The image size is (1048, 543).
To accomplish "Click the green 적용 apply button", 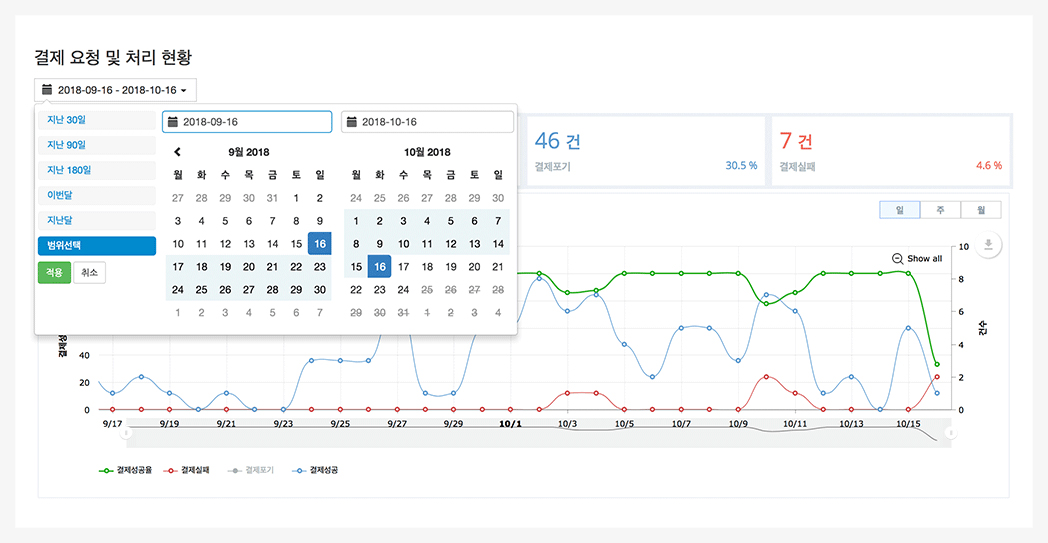I will click(54, 272).
